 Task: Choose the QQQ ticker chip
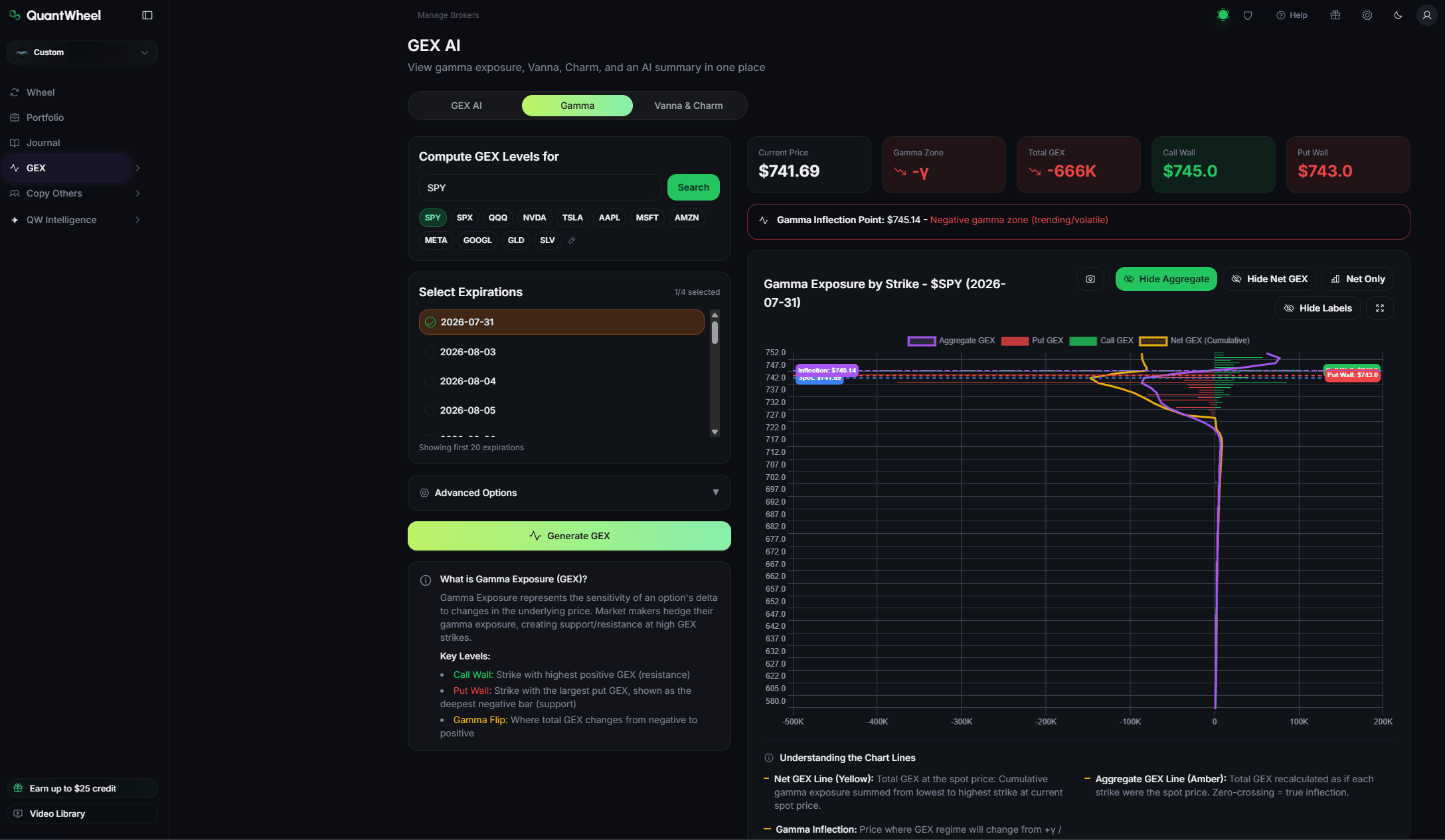click(x=498, y=218)
